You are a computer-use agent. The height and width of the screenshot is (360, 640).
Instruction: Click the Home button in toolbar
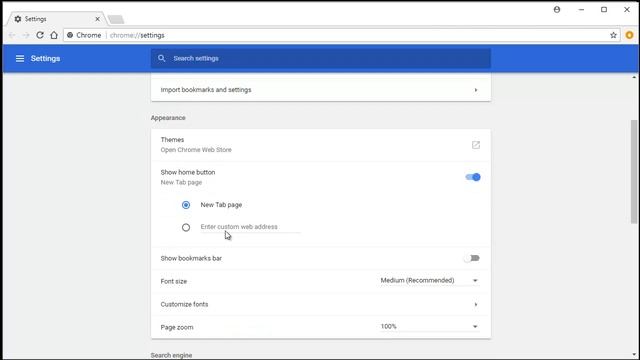point(54,35)
